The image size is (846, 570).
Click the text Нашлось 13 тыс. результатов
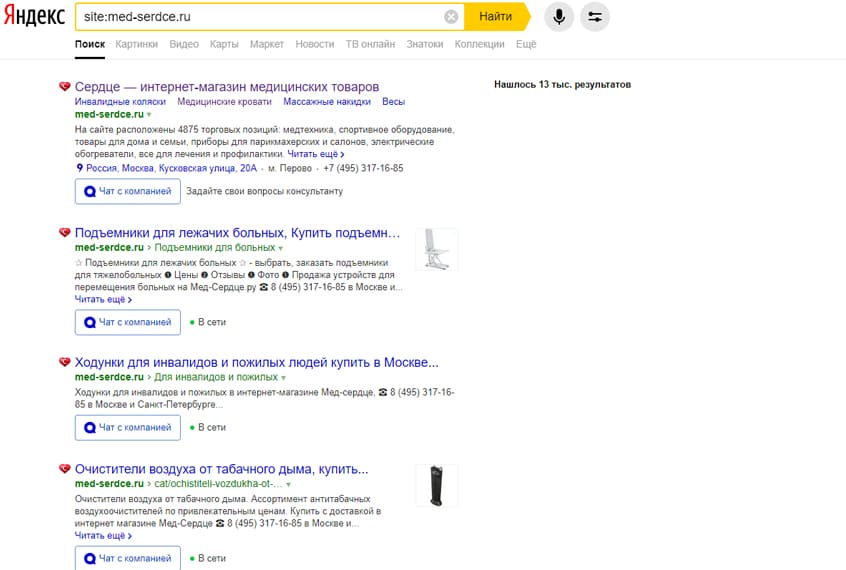pyautogui.click(x=562, y=84)
